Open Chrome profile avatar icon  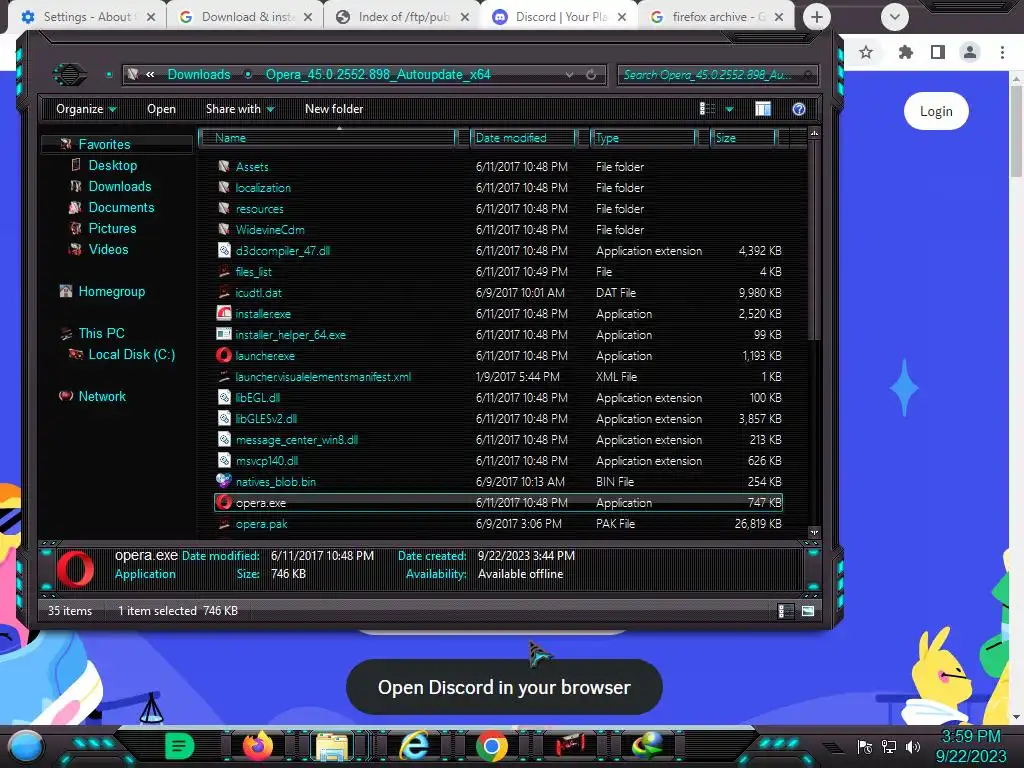click(x=970, y=52)
